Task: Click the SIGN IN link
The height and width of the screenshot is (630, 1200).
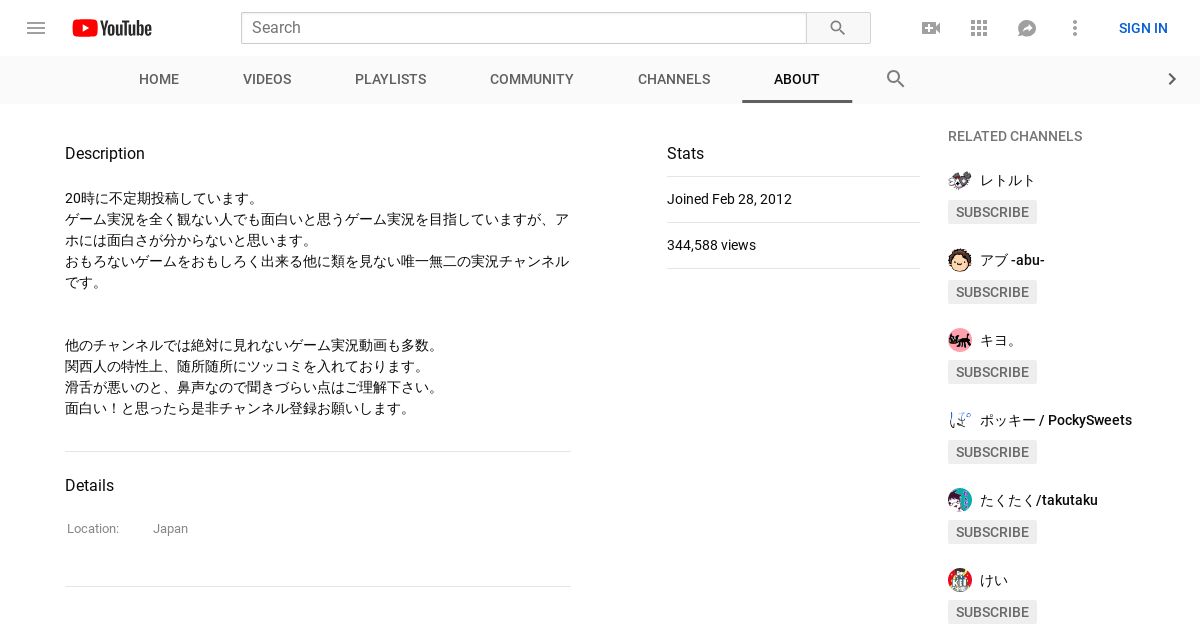Action: coord(1143,28)
